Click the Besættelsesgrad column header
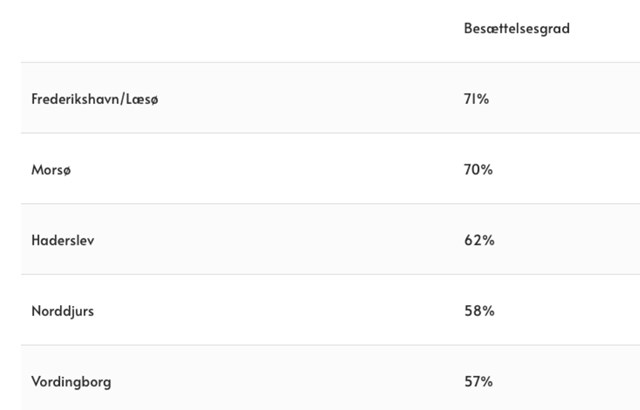Screen dimensions: 640x410 [516, 29]
